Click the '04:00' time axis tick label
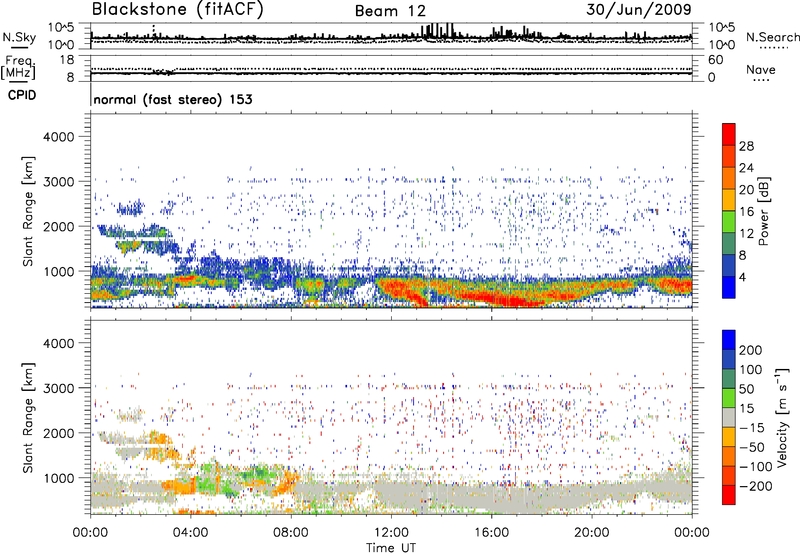Image resolution: width=800 pixels, height=554 pixels. pos(190,533)
